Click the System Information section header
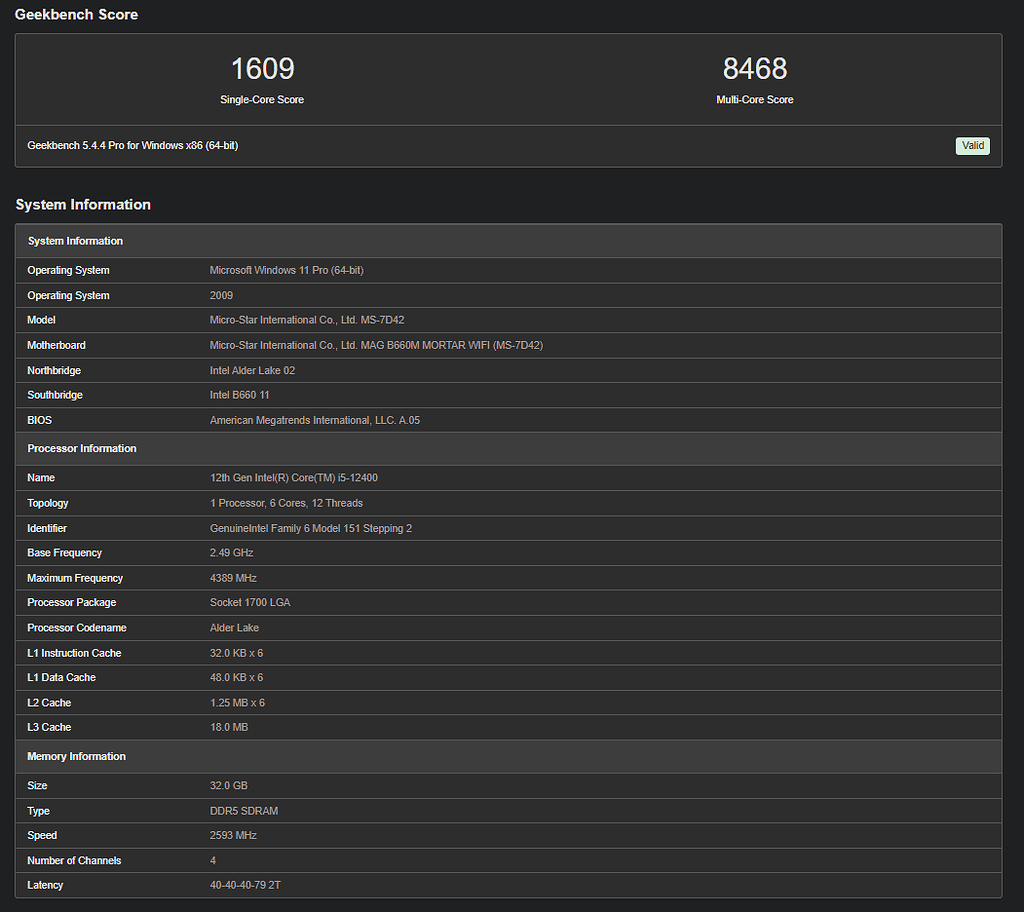The image size is (1024, 912). tap(75, 240)
